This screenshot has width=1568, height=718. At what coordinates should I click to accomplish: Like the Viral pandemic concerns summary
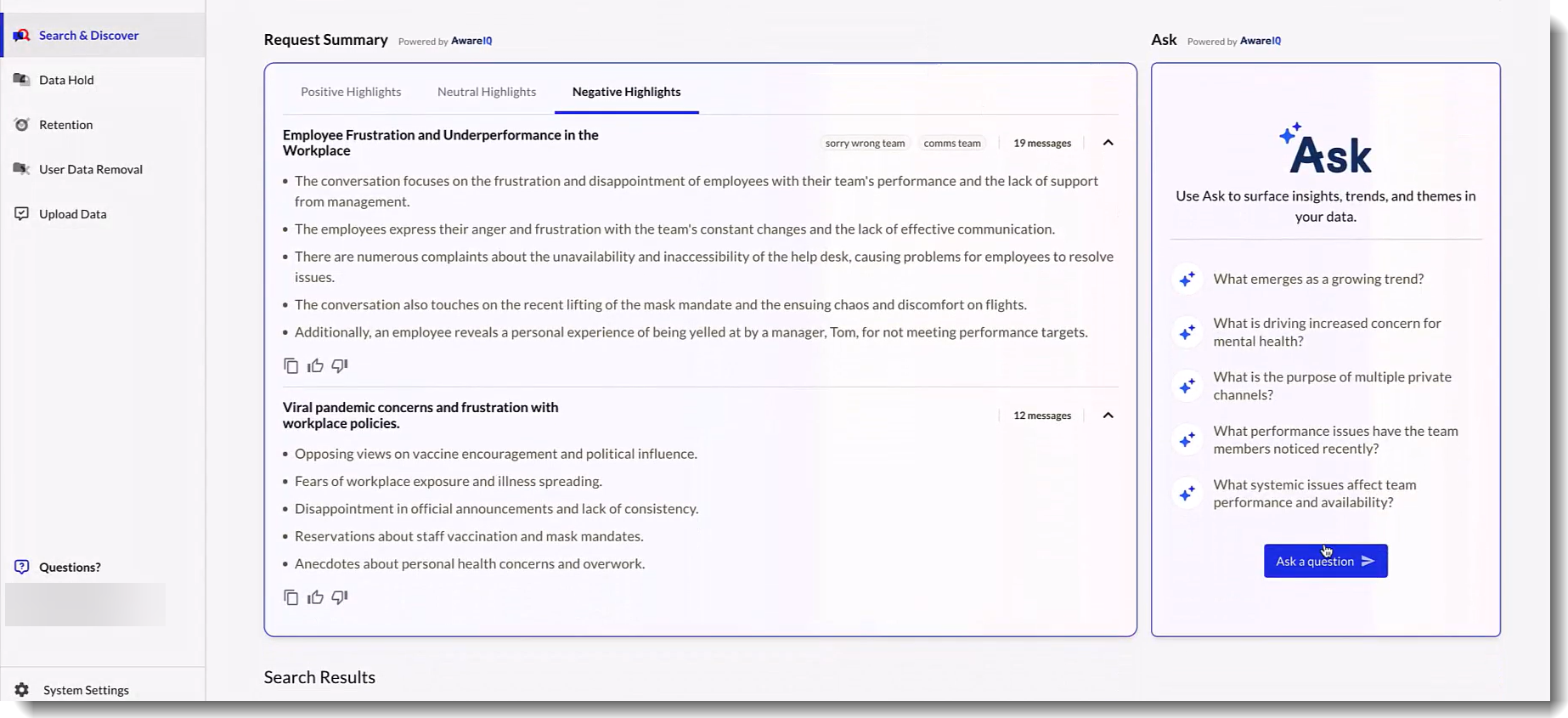(315, 597)
